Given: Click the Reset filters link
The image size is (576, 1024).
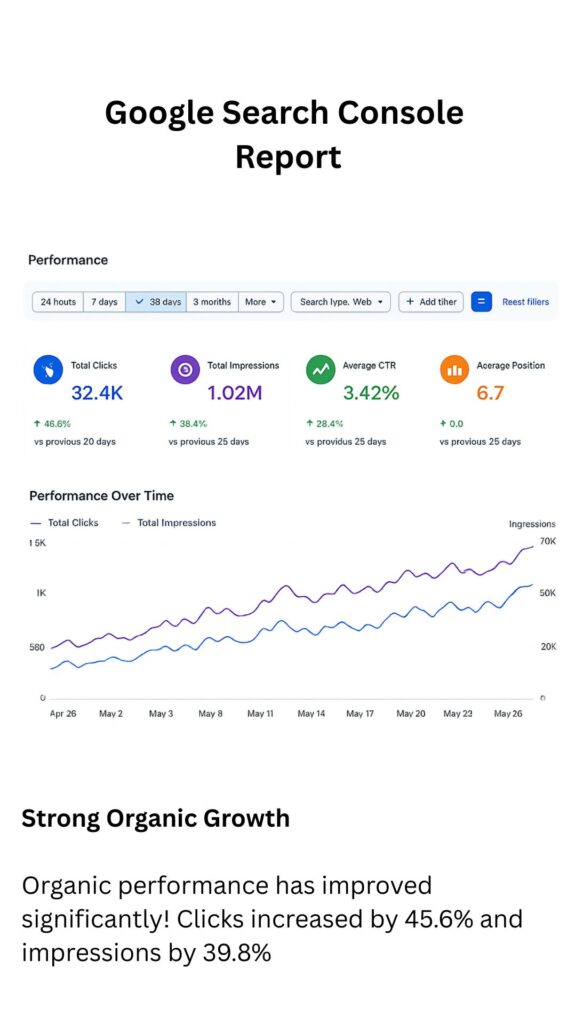Looking at the screenshot, I should pos(526,302).
